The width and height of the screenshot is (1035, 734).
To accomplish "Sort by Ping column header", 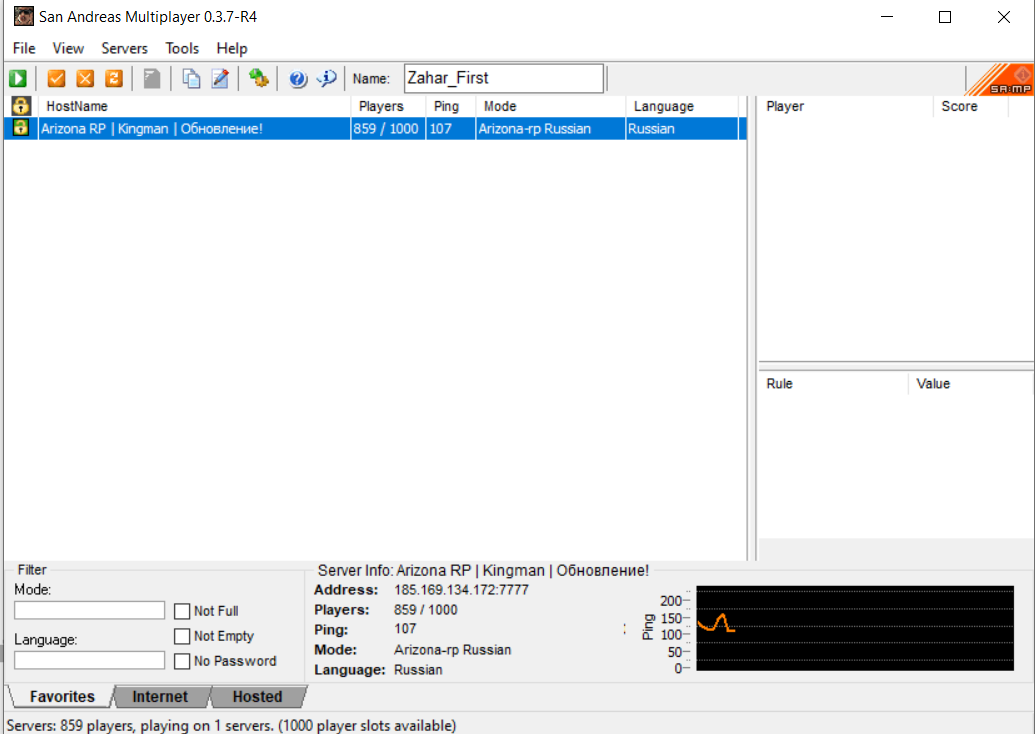I will [x=451, y=106].
